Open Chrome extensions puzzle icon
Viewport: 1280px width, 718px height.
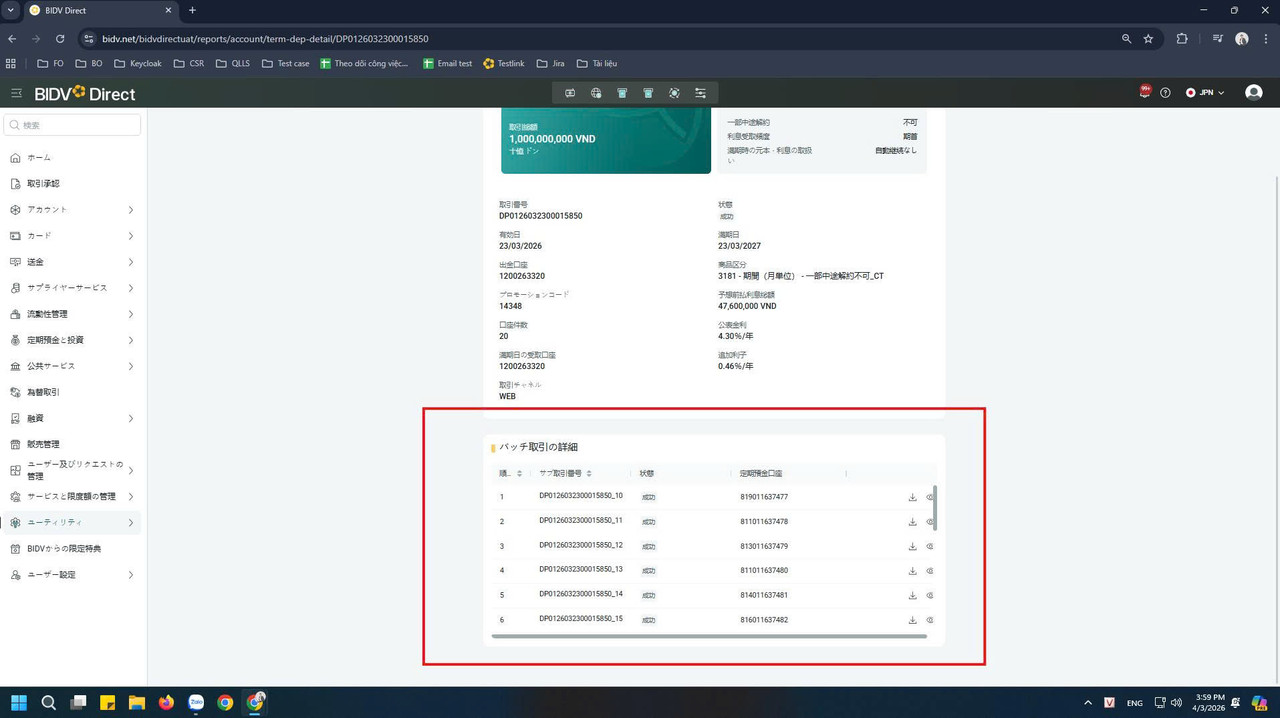(1182, 39)
